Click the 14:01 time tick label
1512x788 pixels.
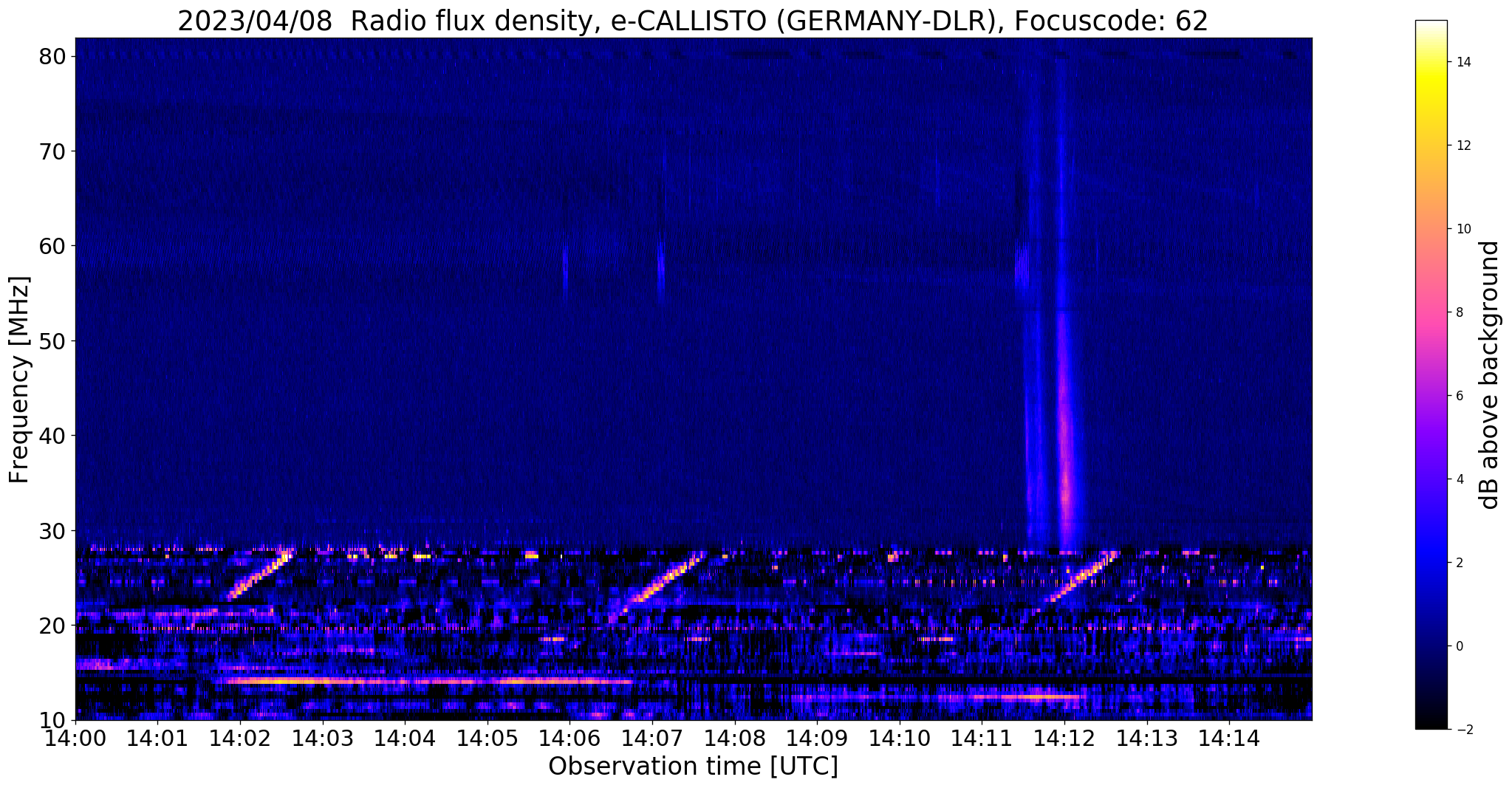(x=157, y=738)
